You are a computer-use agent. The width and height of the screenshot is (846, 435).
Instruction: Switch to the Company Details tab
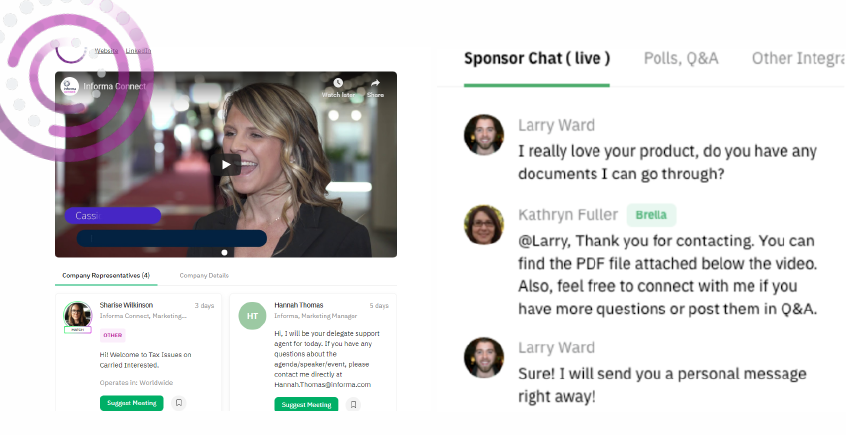click(204, 275)
